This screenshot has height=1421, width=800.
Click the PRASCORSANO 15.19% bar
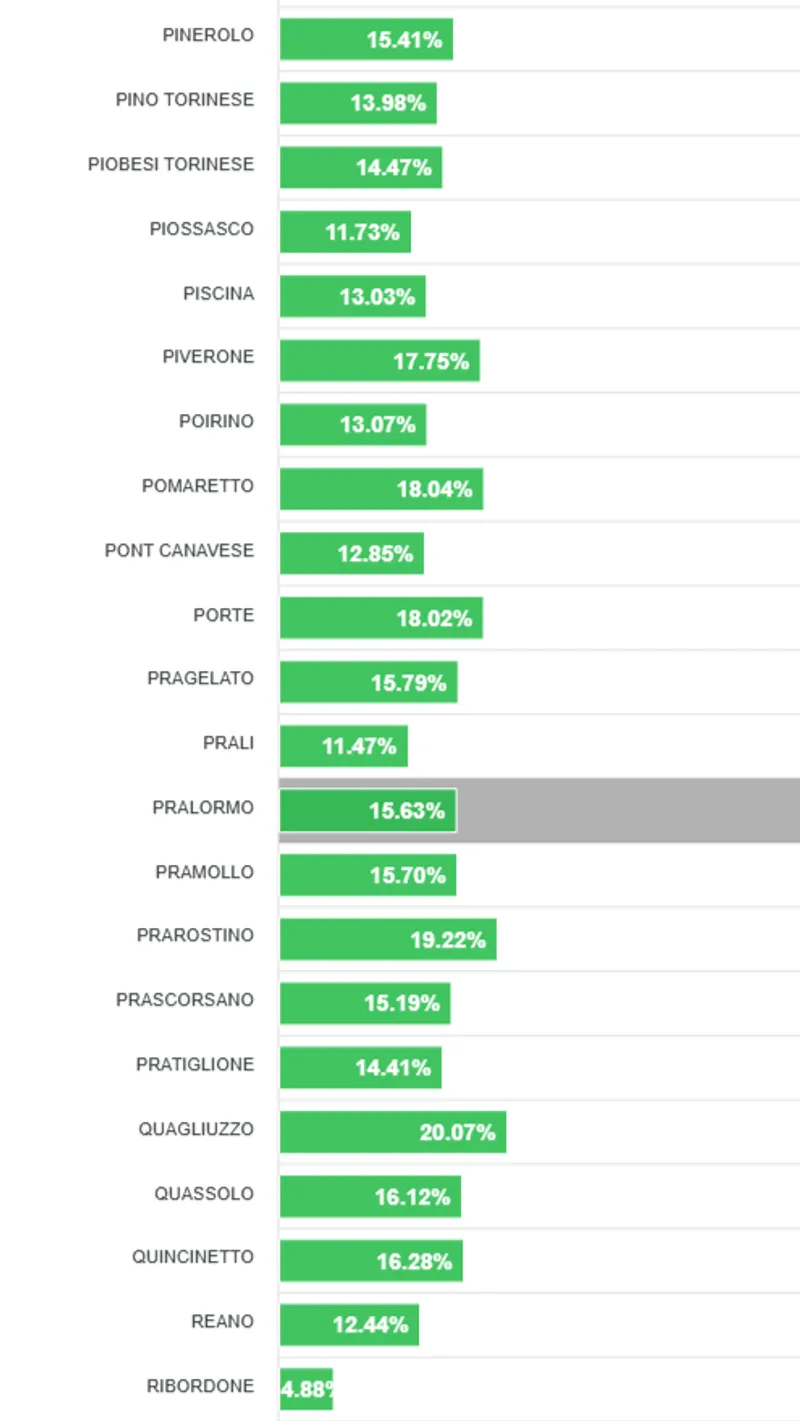(365, 1003)
